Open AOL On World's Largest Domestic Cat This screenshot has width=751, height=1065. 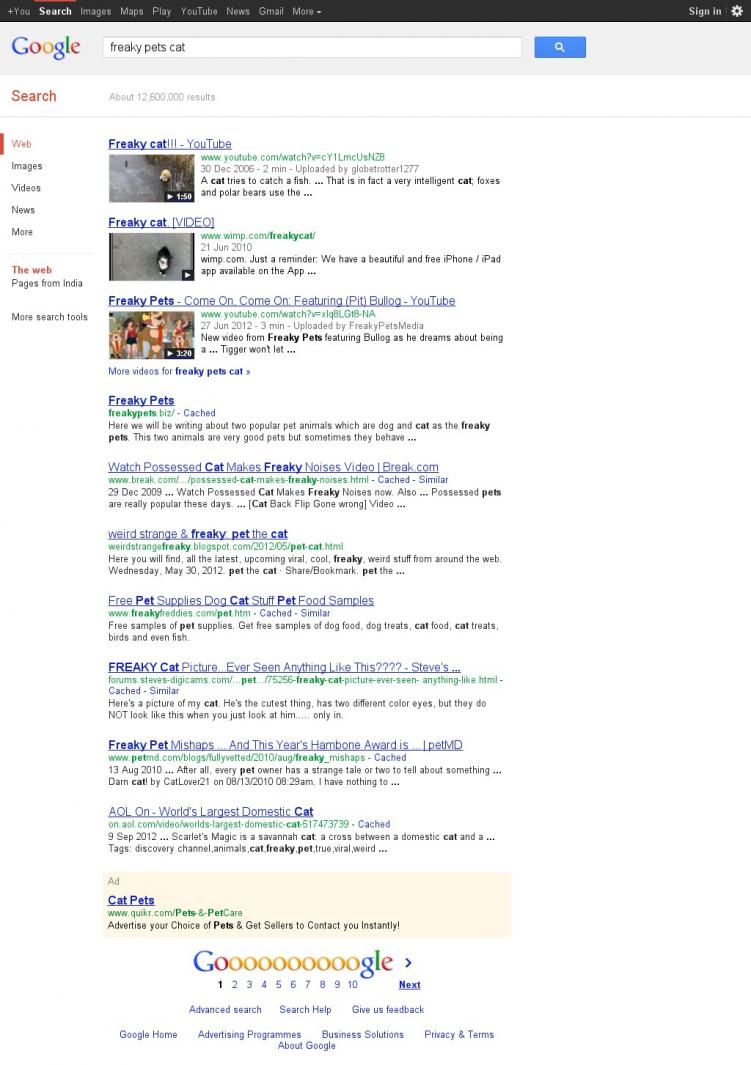(210, 812)
